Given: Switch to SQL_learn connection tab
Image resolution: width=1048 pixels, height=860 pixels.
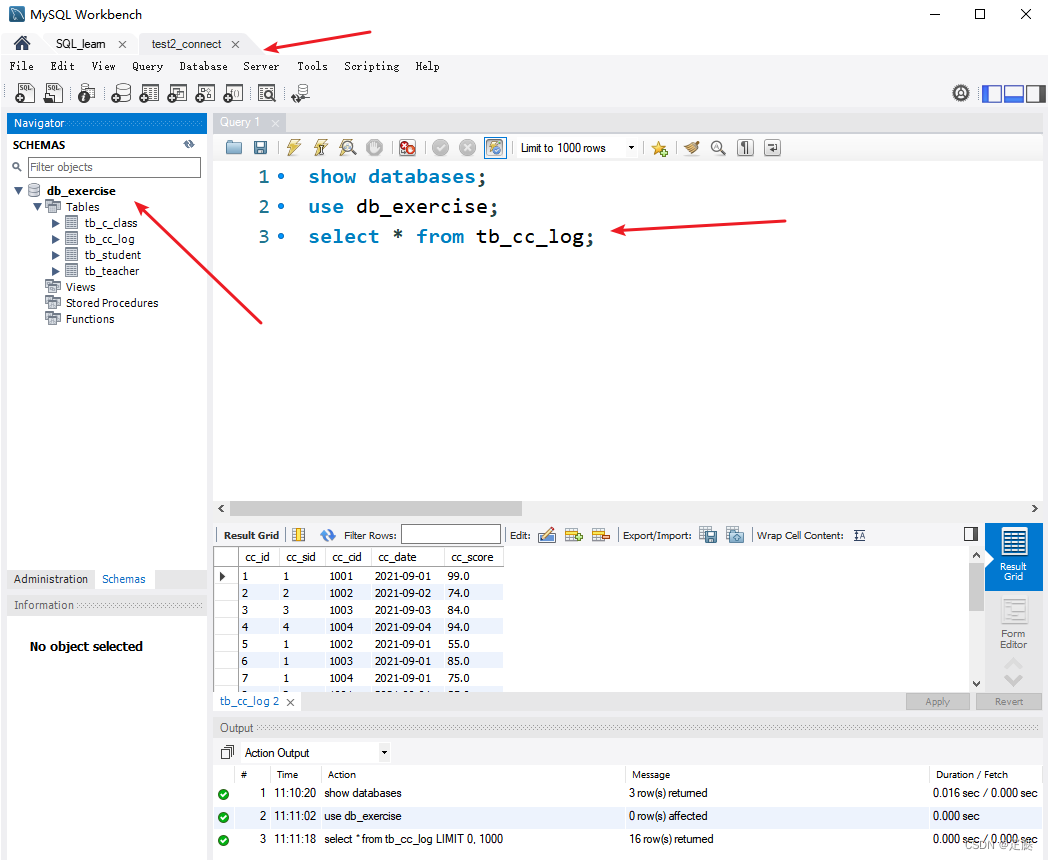Looking at the screenshot, I should (81, 44).
